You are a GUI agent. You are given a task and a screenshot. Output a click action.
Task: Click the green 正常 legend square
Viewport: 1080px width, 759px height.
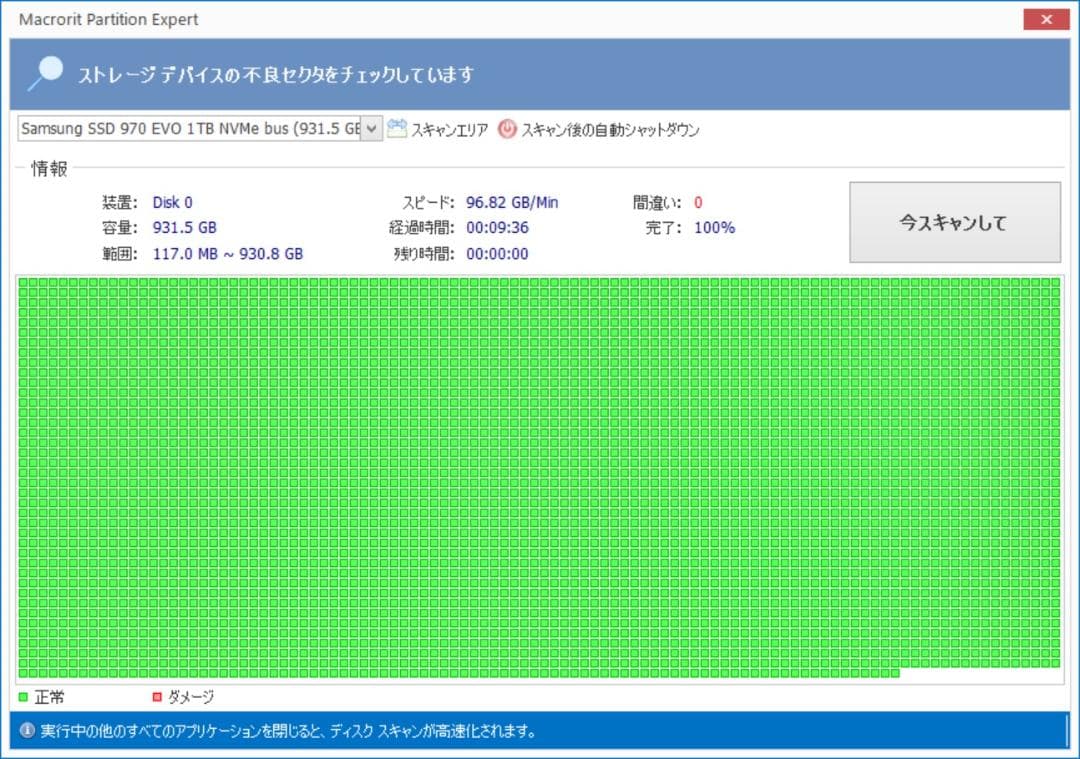(22, 697)
